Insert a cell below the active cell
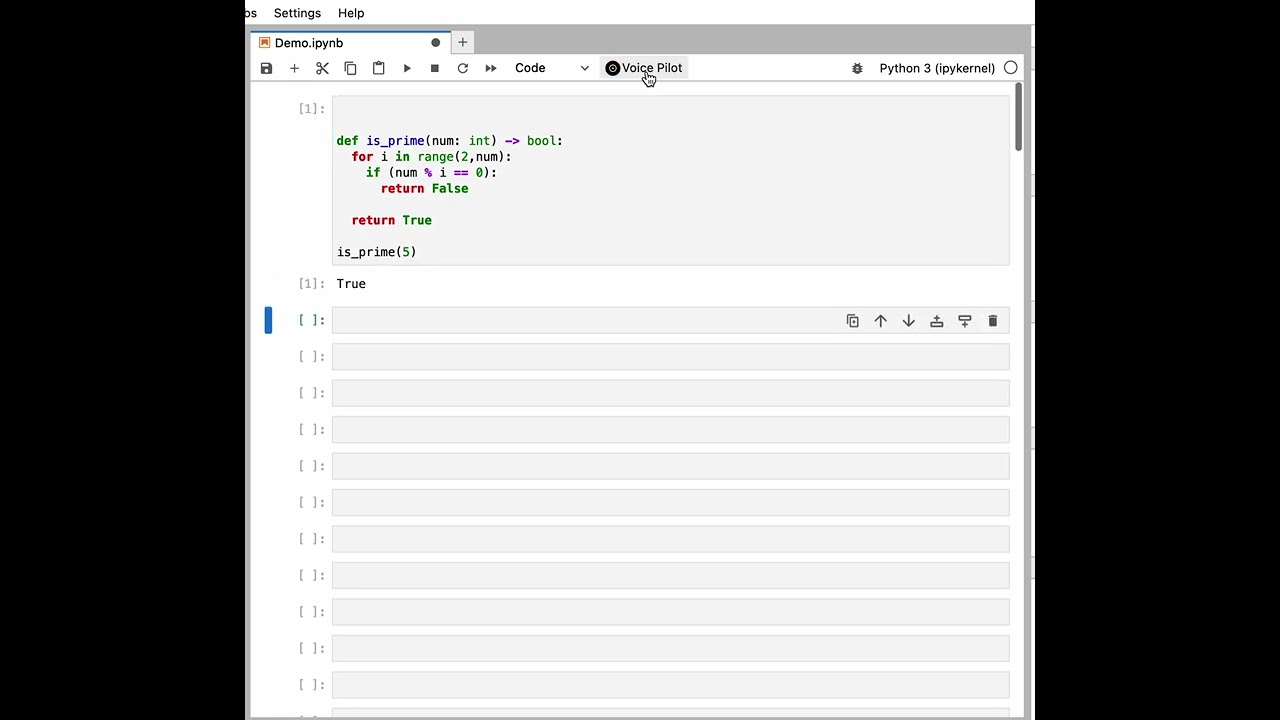This screenshot has width=1280, height=720. click(x=965, y=321)
